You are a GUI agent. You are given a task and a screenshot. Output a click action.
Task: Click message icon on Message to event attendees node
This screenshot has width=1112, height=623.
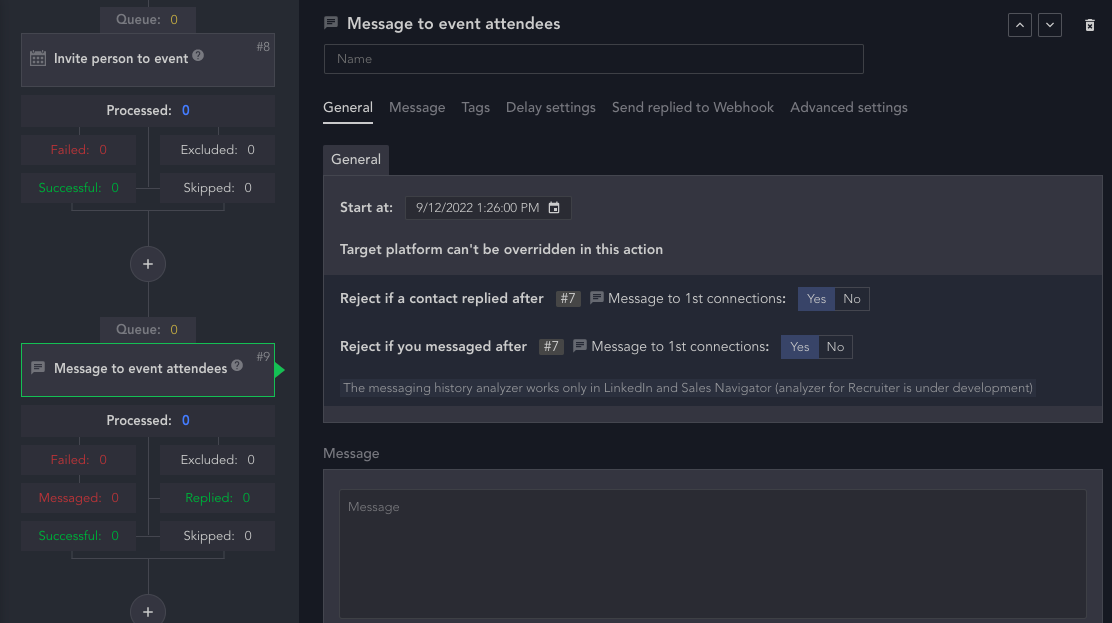point(38,368)
